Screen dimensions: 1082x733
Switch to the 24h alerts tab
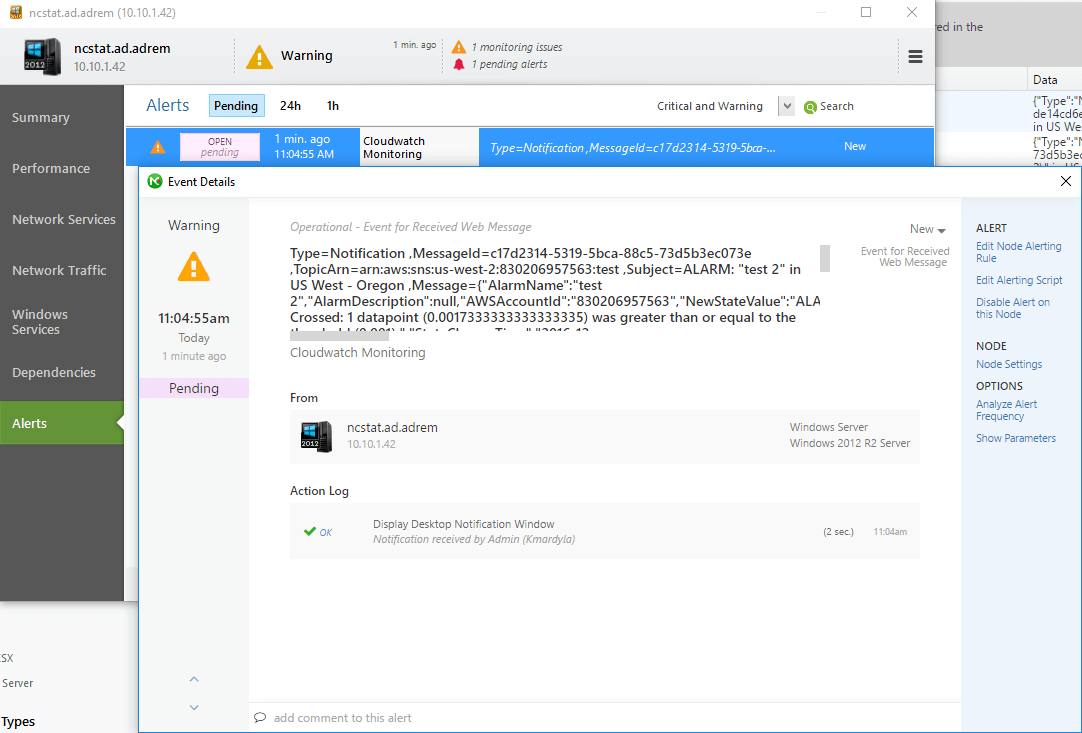click(x=290, y=105)
